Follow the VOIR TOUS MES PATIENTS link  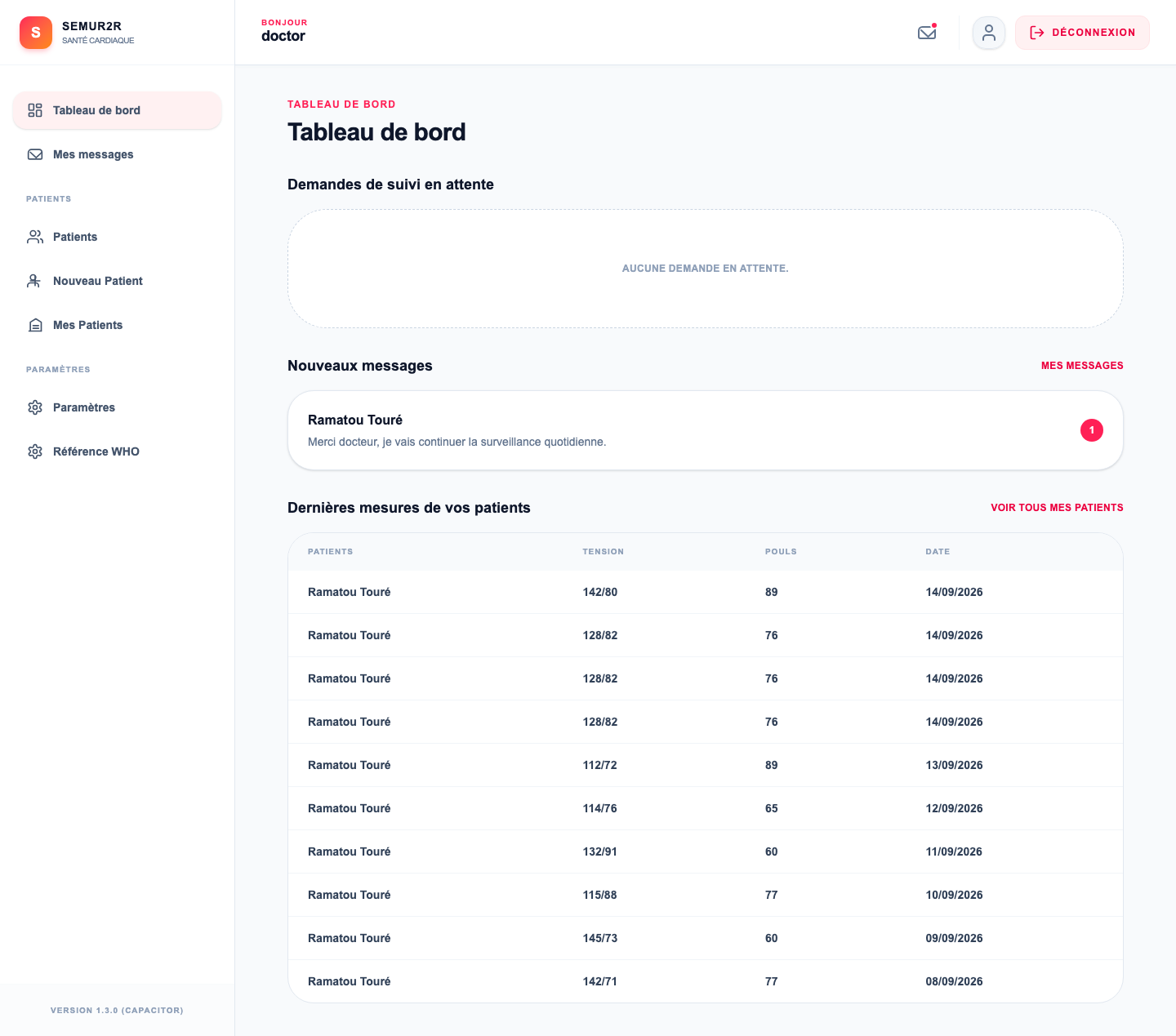(x=1057, y=508)
